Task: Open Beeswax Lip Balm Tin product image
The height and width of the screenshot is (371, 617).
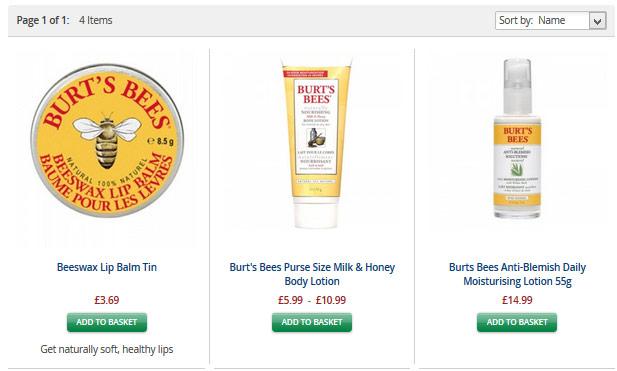Action: [x=107, y=141]
